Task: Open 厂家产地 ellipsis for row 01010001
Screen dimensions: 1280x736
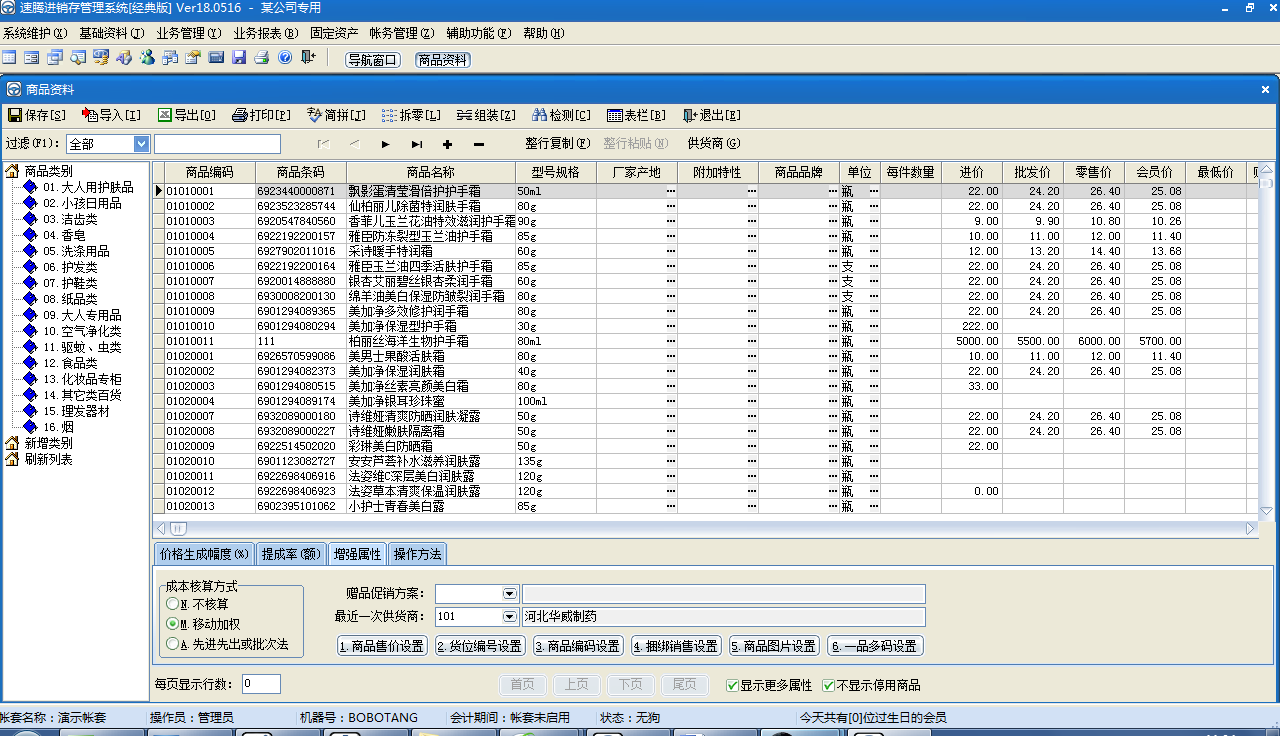Action: [671, 190]
